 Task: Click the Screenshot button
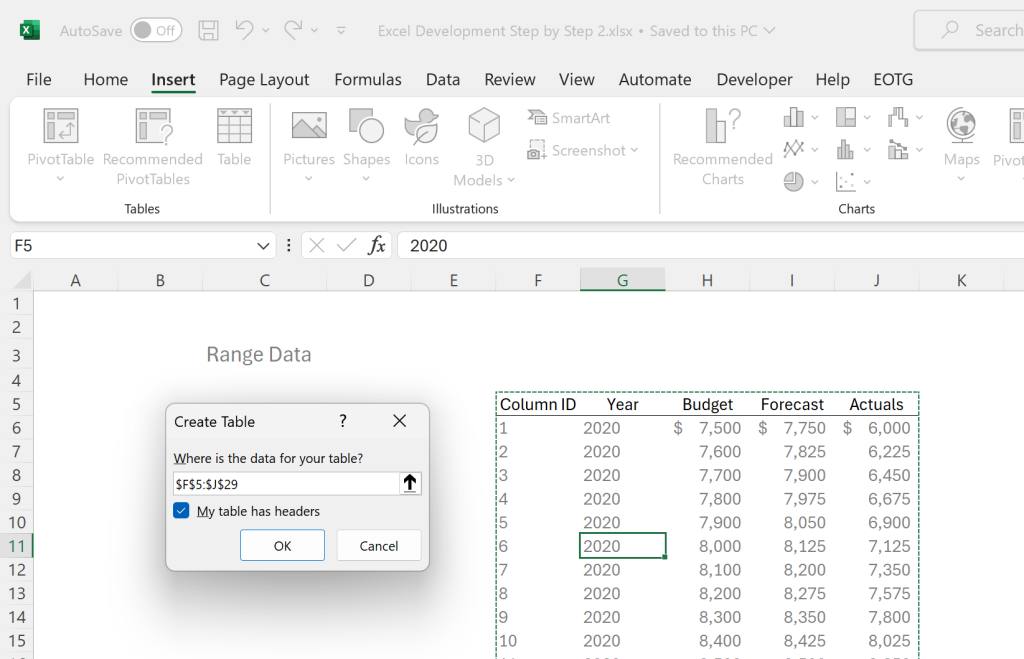(x=583, y=150)
